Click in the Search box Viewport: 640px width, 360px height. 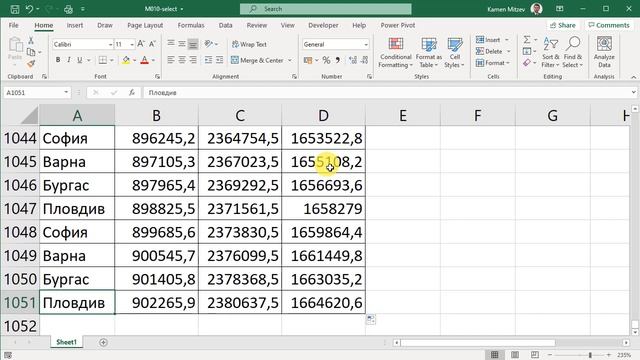(326, 9)
